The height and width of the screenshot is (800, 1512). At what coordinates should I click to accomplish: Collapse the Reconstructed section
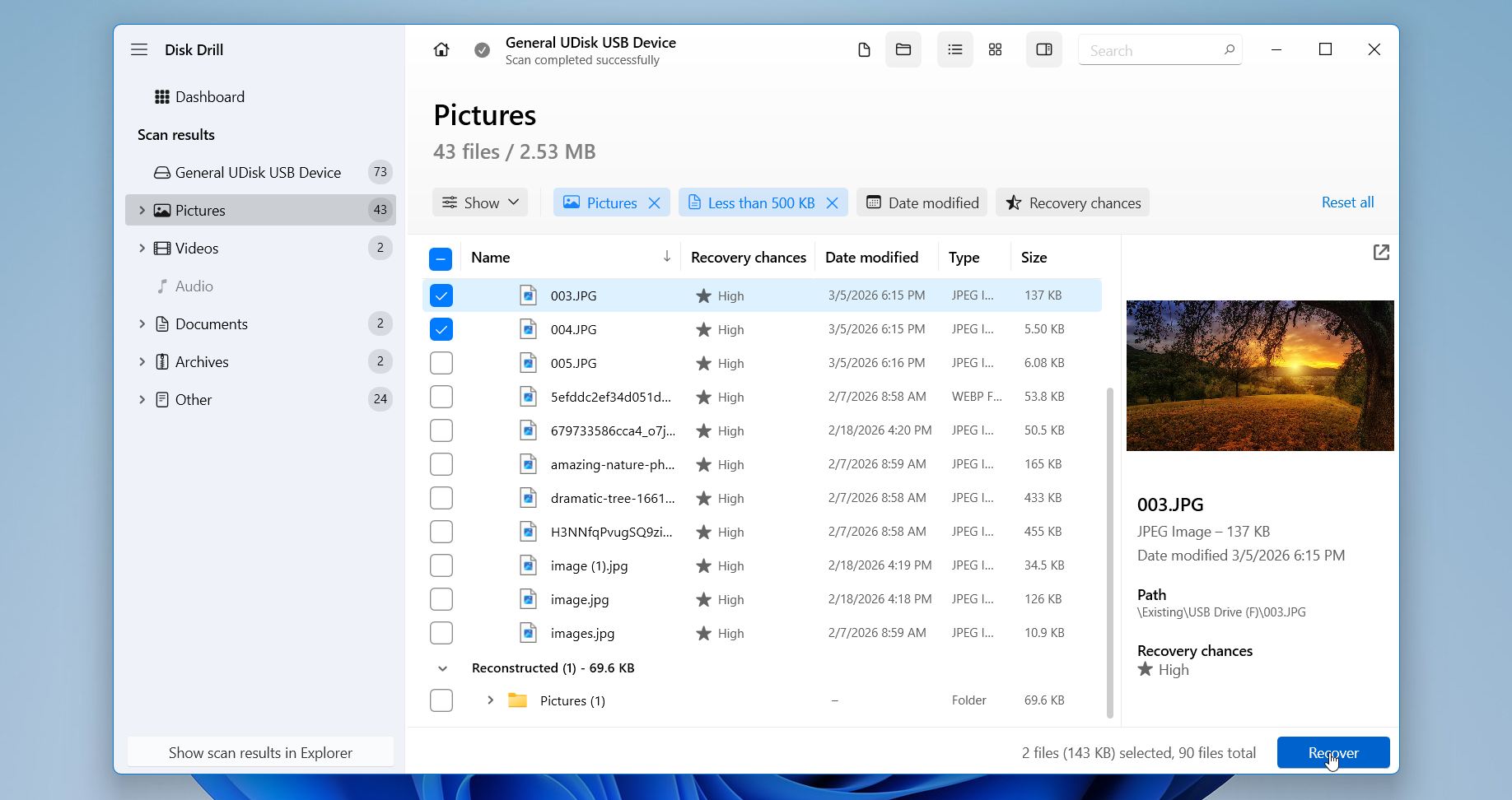pyautogui.click(x=442, y=667)
